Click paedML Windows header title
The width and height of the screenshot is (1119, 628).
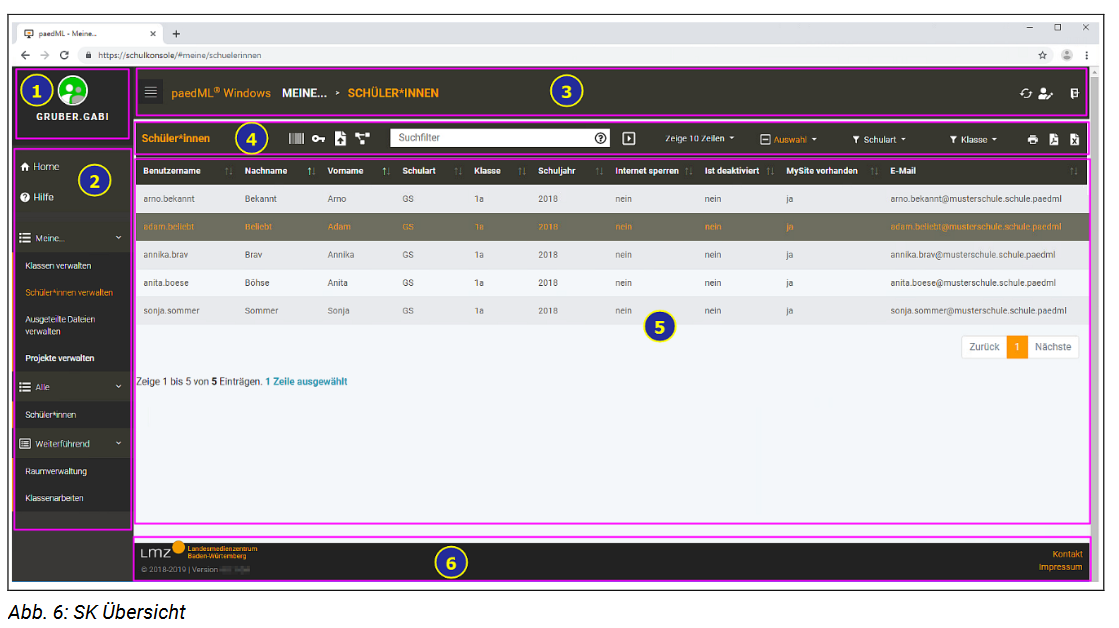[x=221, y=93]
